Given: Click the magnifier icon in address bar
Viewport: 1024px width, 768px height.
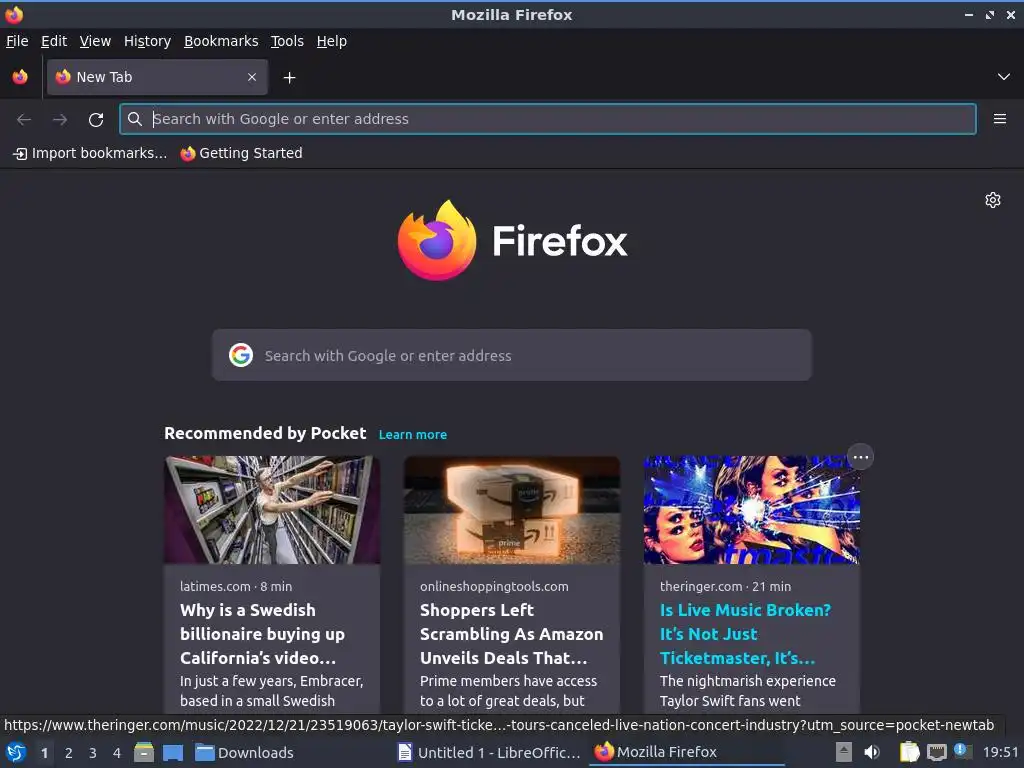Looking at the screenshot, I should 135,119.
